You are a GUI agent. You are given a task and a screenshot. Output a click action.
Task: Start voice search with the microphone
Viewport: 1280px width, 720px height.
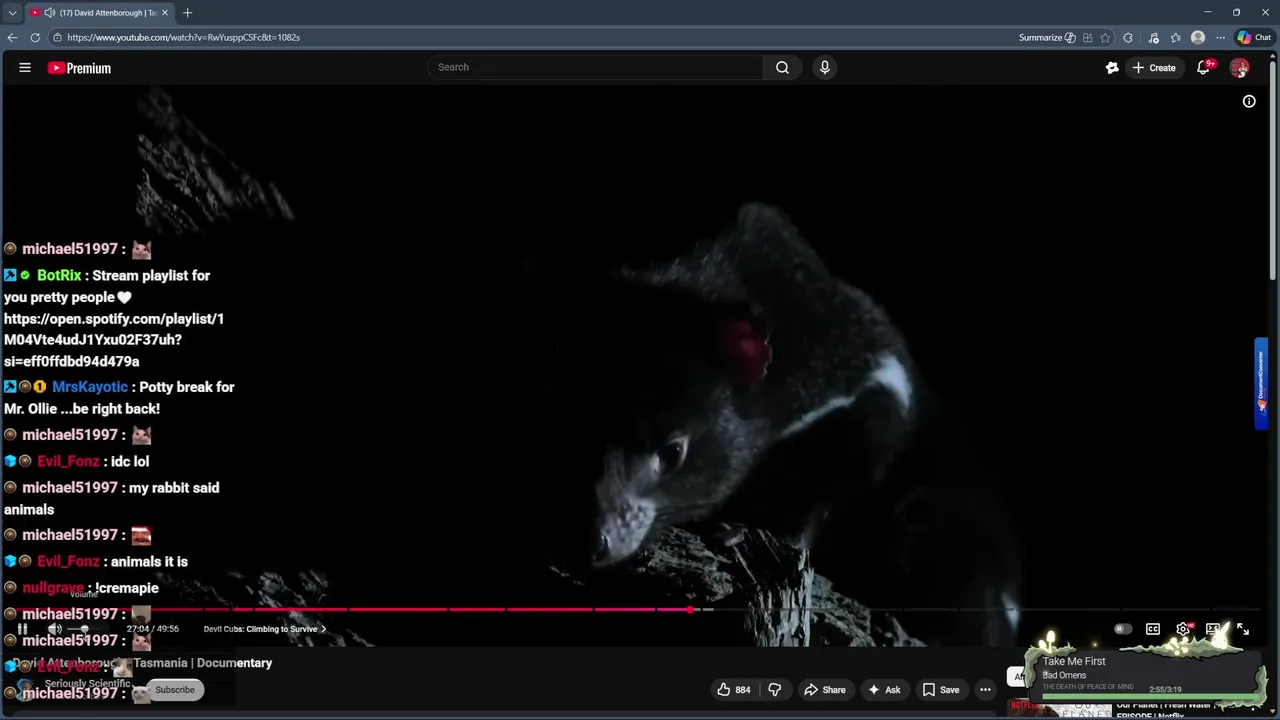(x=824, y=67)
